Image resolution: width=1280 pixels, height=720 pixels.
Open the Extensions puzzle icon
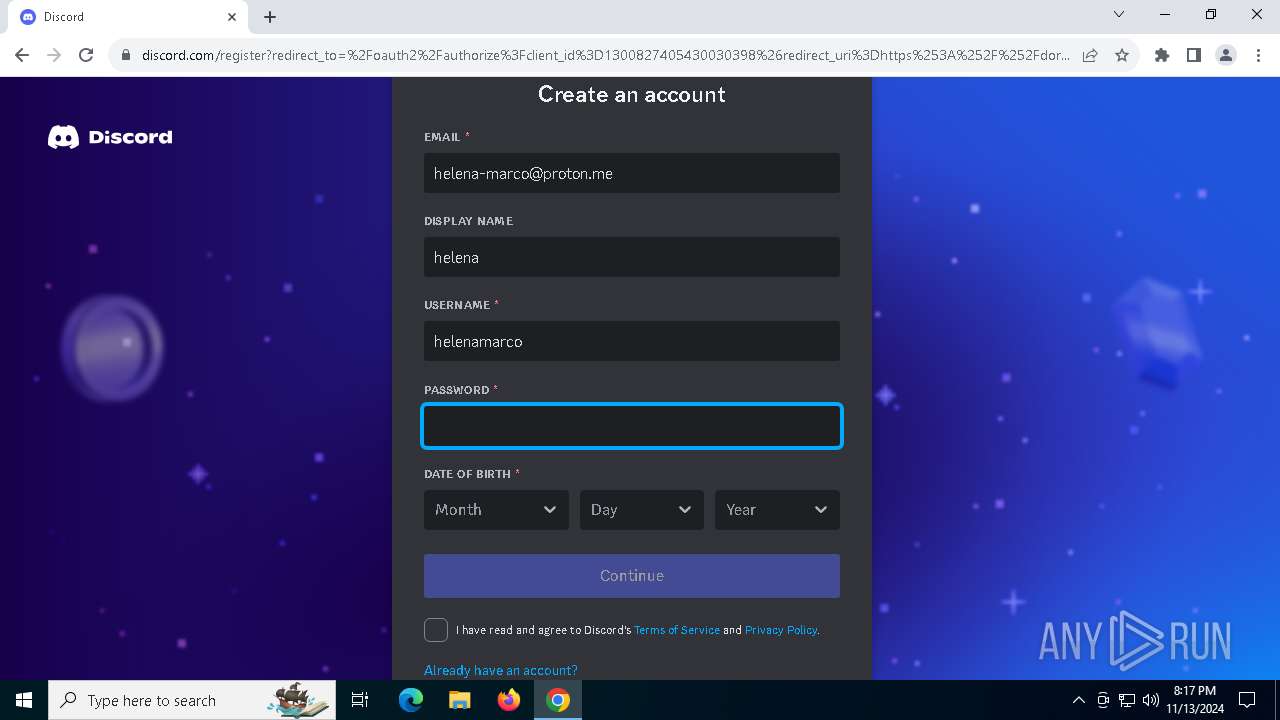coord(1162,55)
